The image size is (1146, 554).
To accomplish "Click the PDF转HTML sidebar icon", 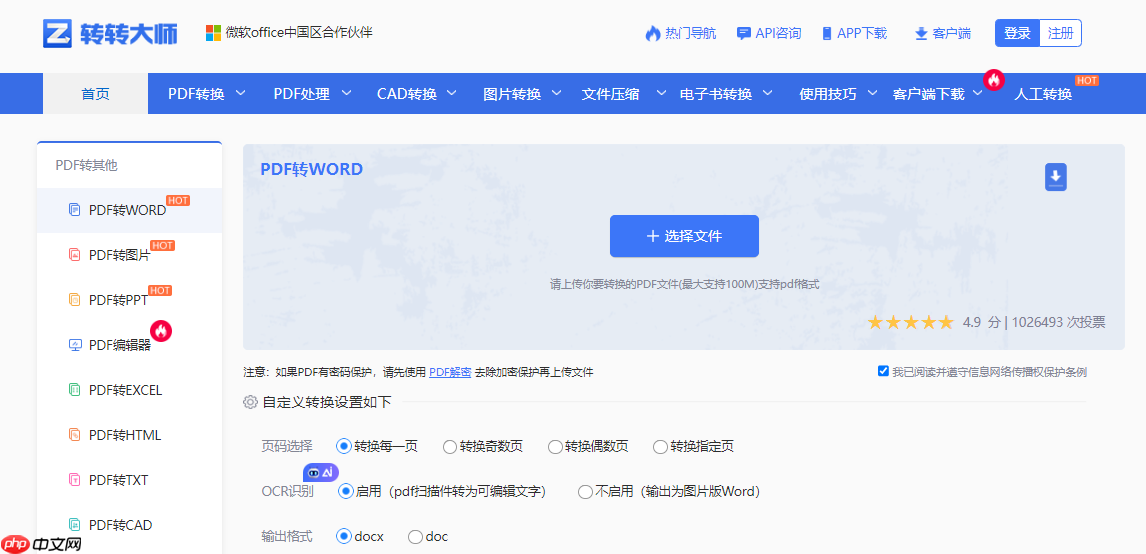I will tap(74, 435).
